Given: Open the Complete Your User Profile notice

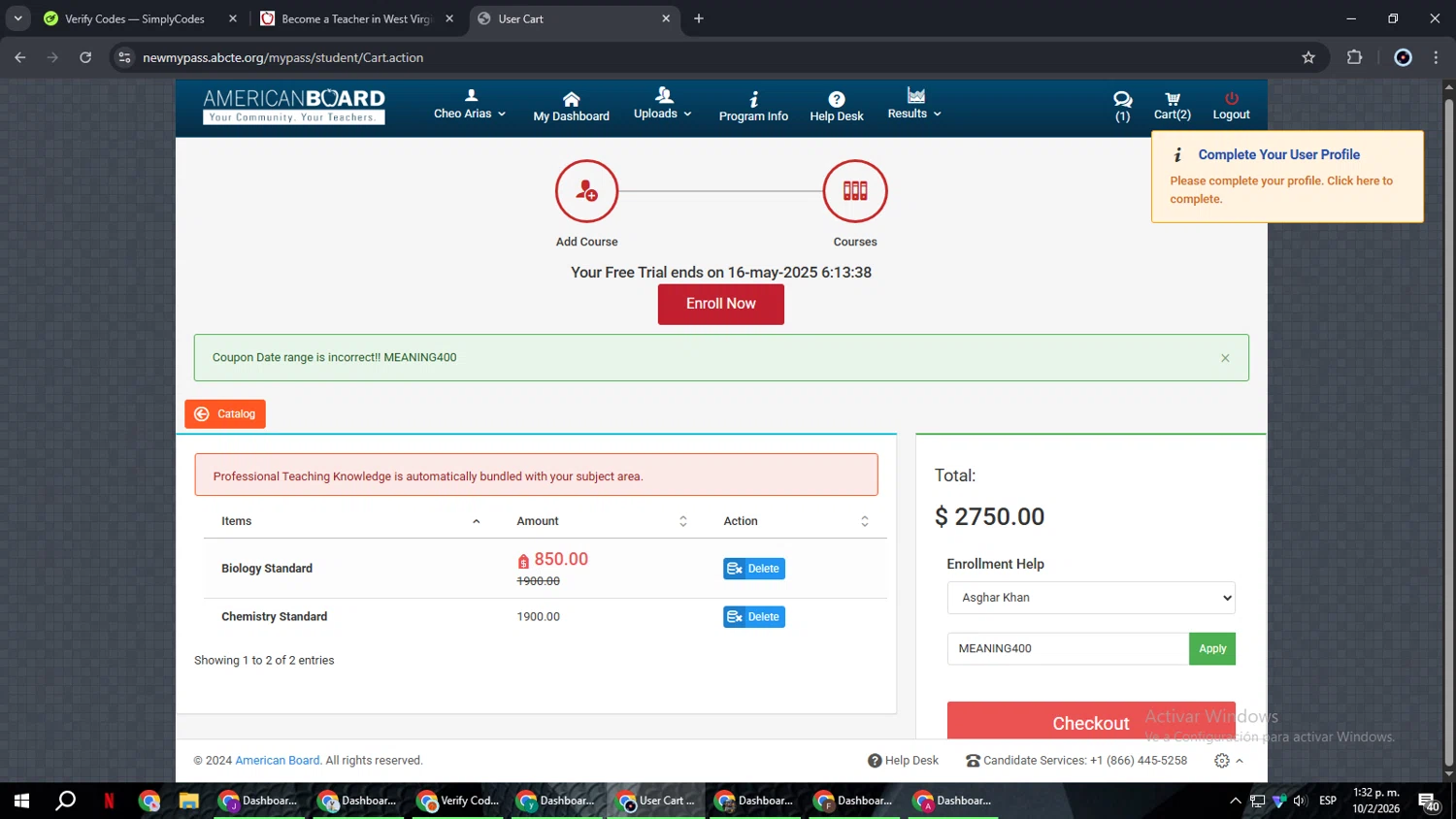Looking at the screenshot, I should click(1287, 177).
